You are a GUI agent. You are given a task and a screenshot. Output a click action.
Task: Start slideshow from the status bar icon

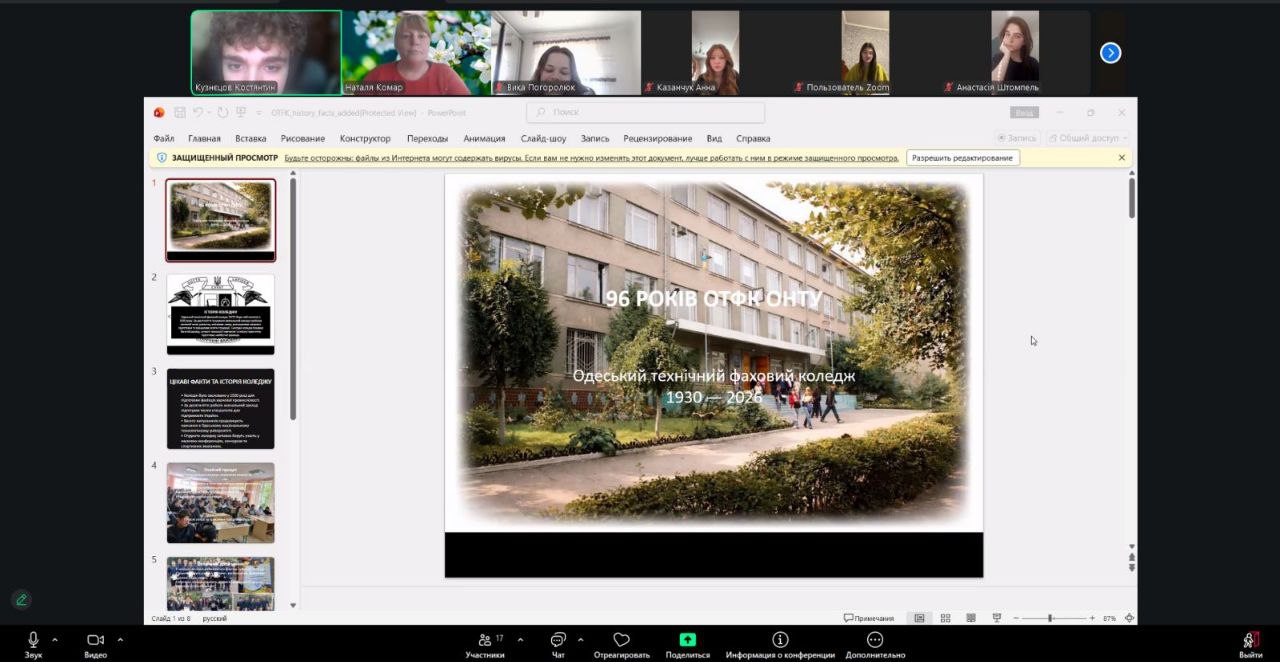coord(997,618)
